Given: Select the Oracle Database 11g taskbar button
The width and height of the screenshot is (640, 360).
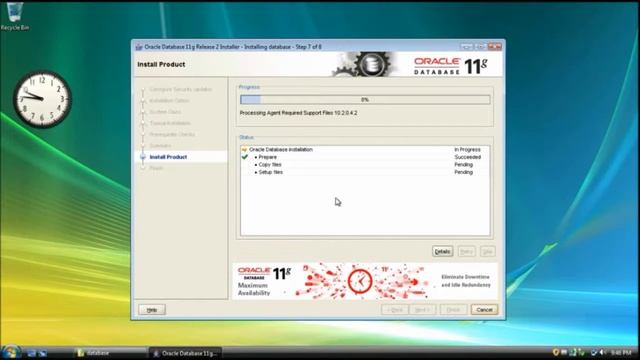Looking at the screenshot, I should click(x=185, y=353).
